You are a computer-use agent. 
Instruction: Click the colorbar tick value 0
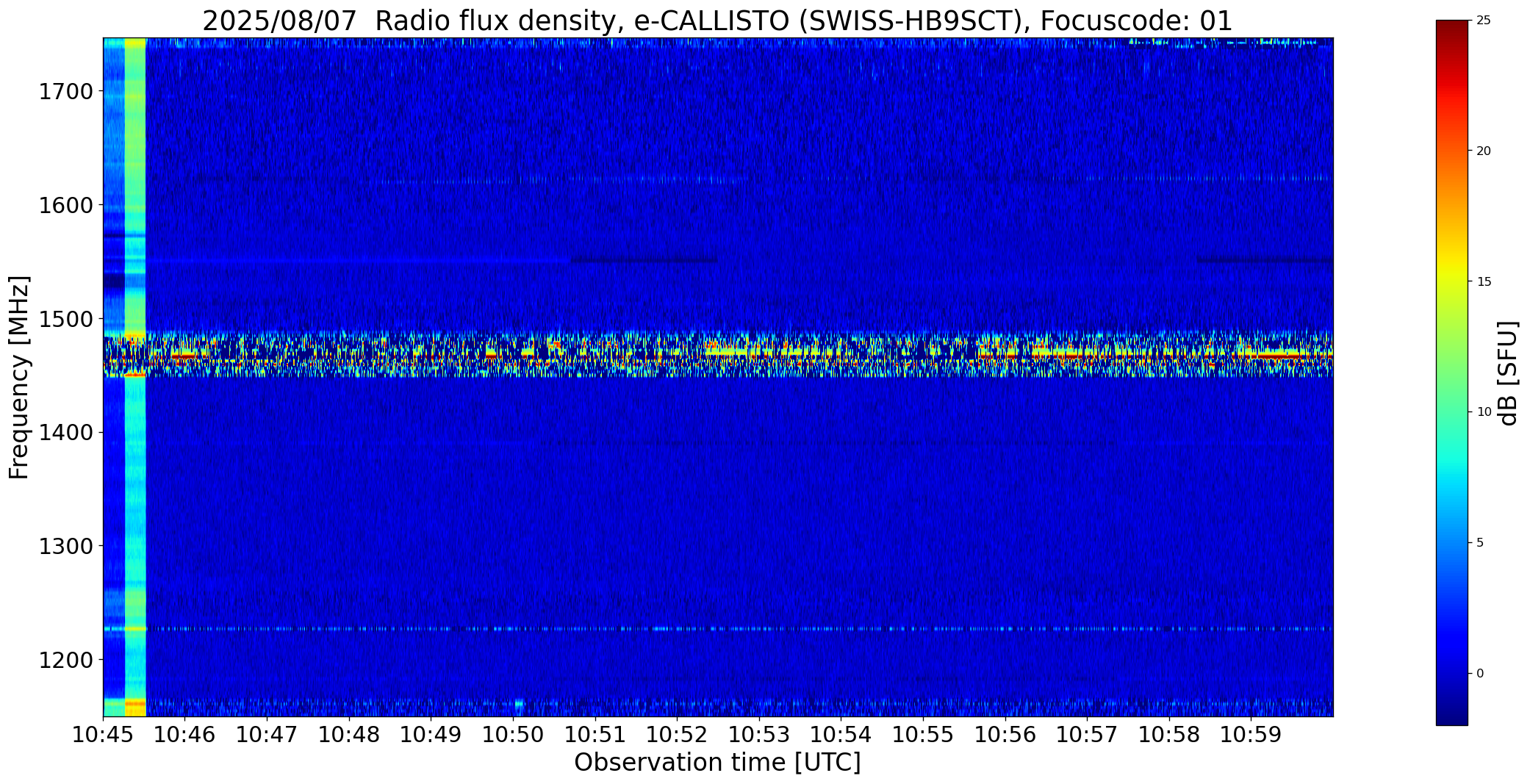(x=1480, y=673)
